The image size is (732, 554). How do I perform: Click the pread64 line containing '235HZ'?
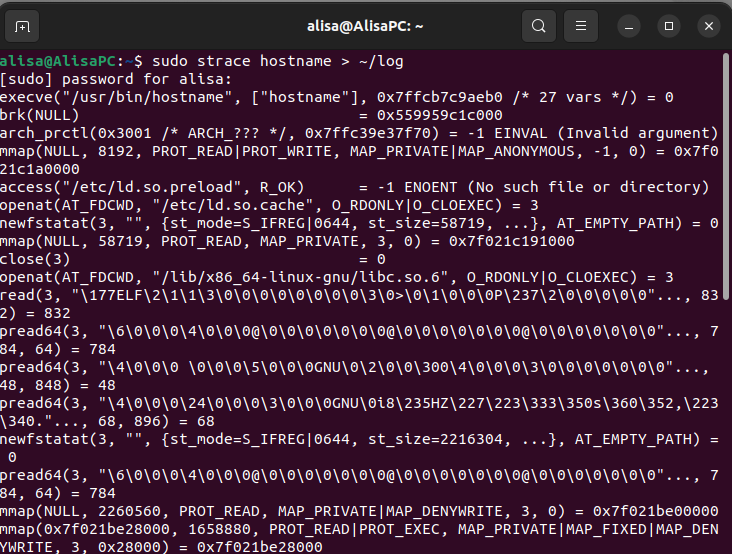point(359,412)
